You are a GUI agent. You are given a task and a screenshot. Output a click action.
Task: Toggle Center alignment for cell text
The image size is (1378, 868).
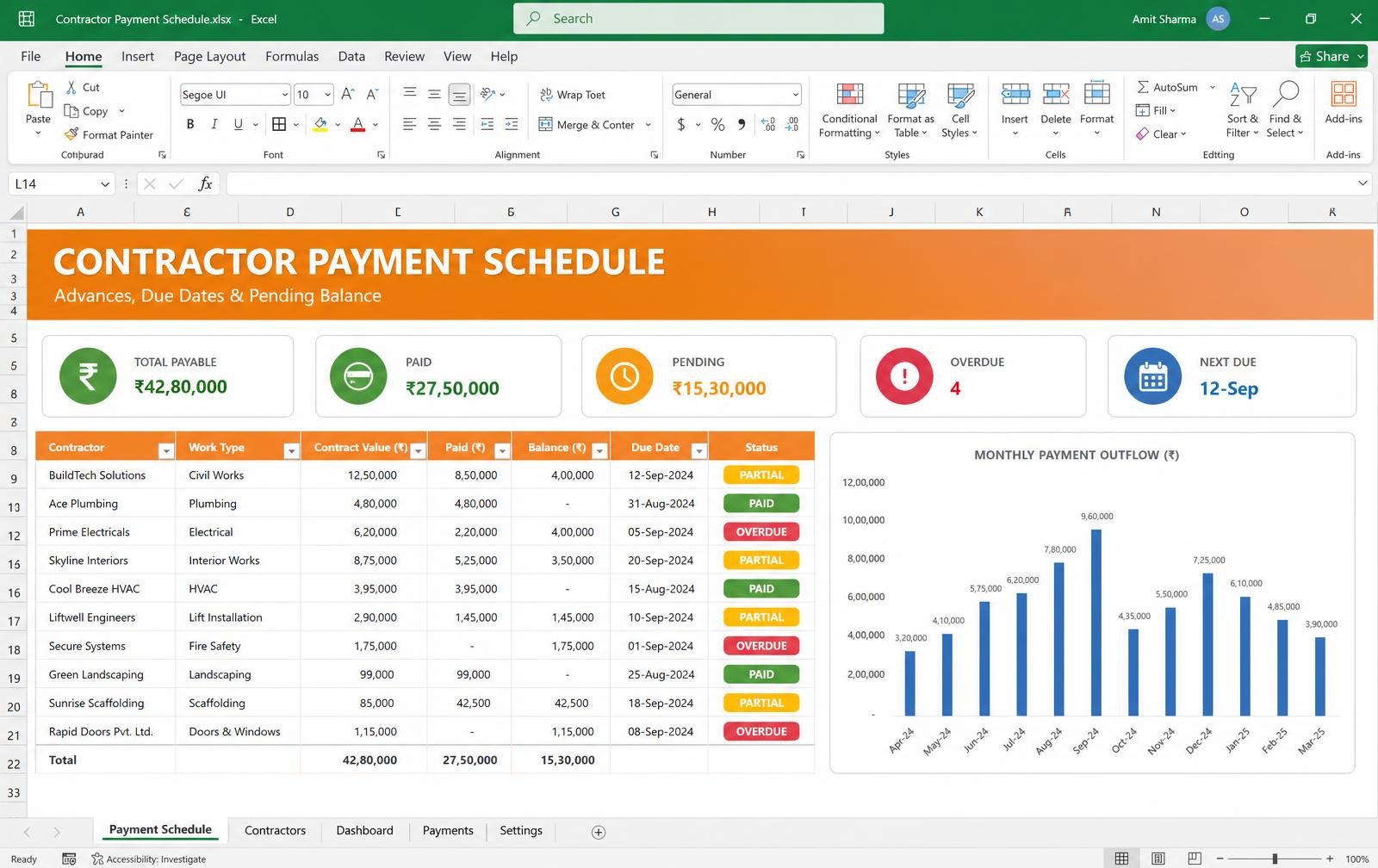435,124
